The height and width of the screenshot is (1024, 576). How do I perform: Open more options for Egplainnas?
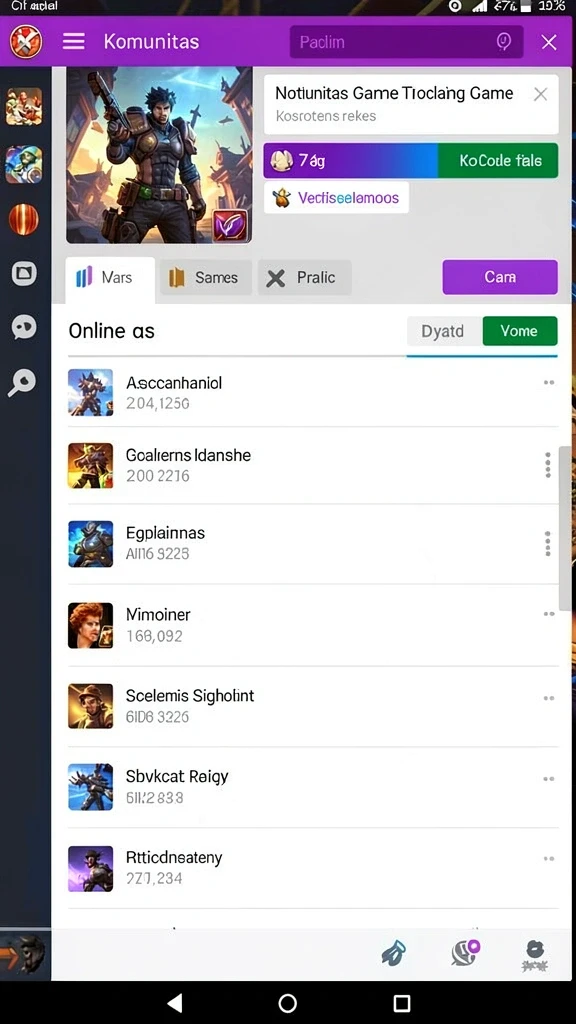[547, 543]
